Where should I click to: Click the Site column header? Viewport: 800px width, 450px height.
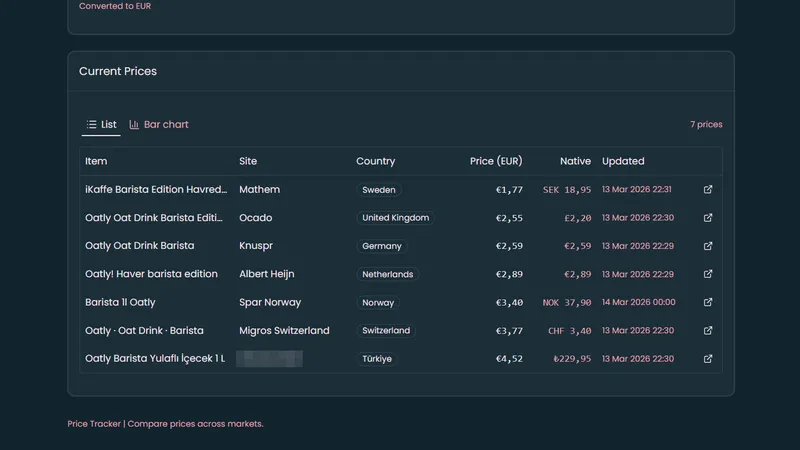[x=248, y=161]
